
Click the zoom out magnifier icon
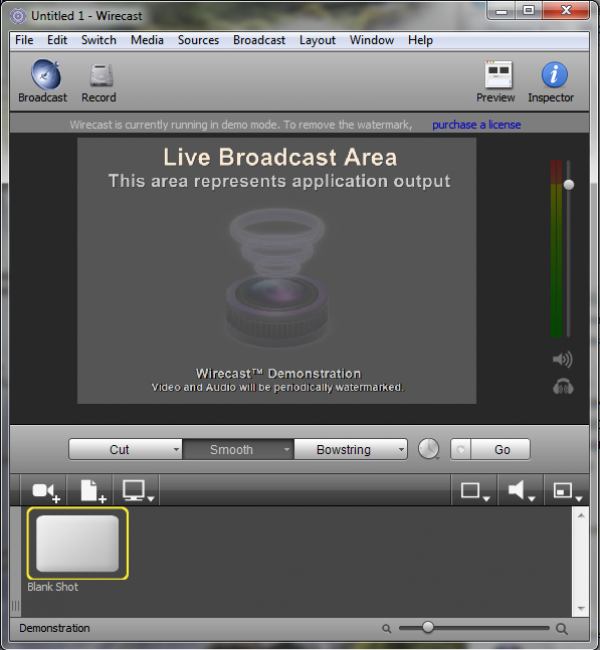pyautogui.click(x=386, y=629)
